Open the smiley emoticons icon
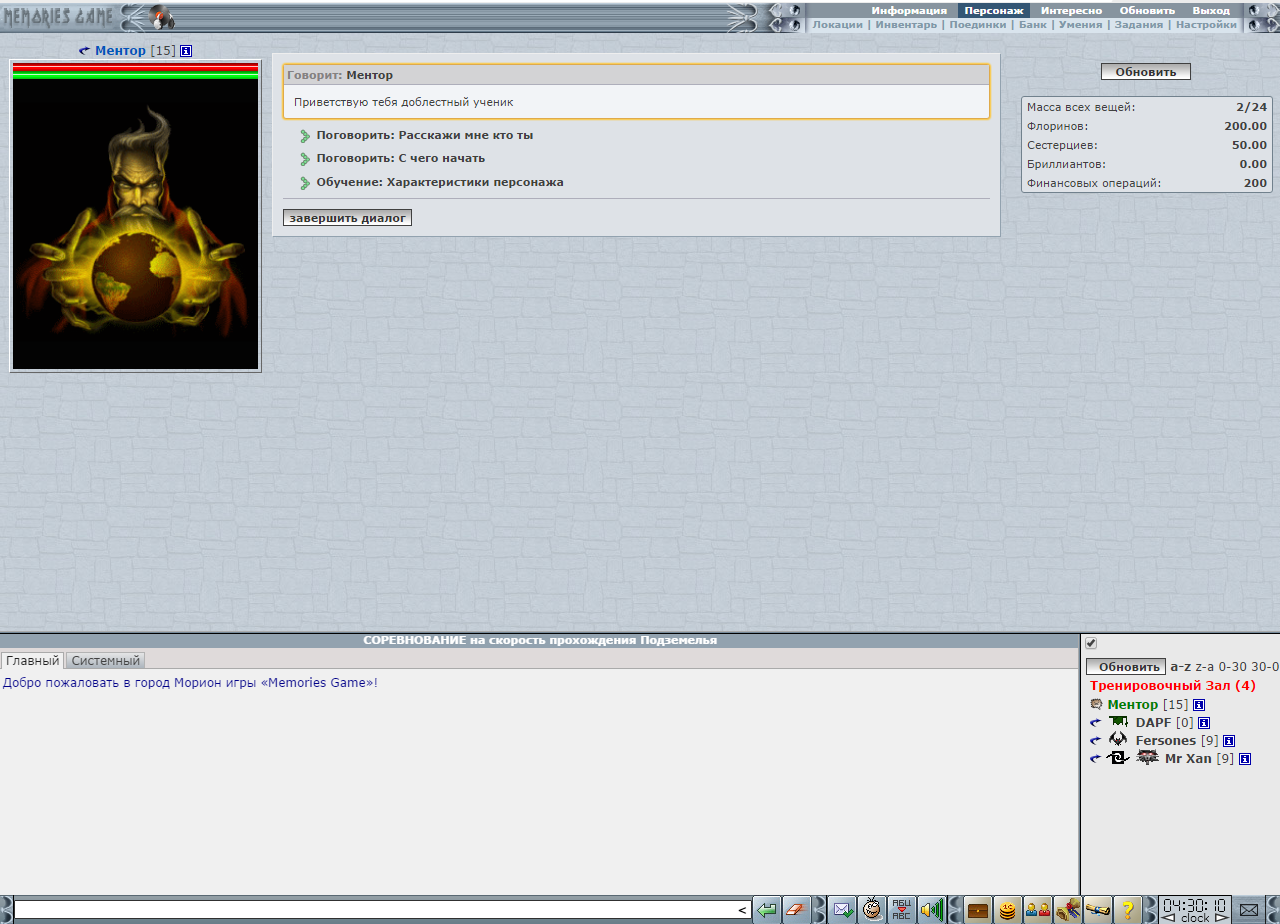Screen dimensions: 1280x924 point(872,910)
